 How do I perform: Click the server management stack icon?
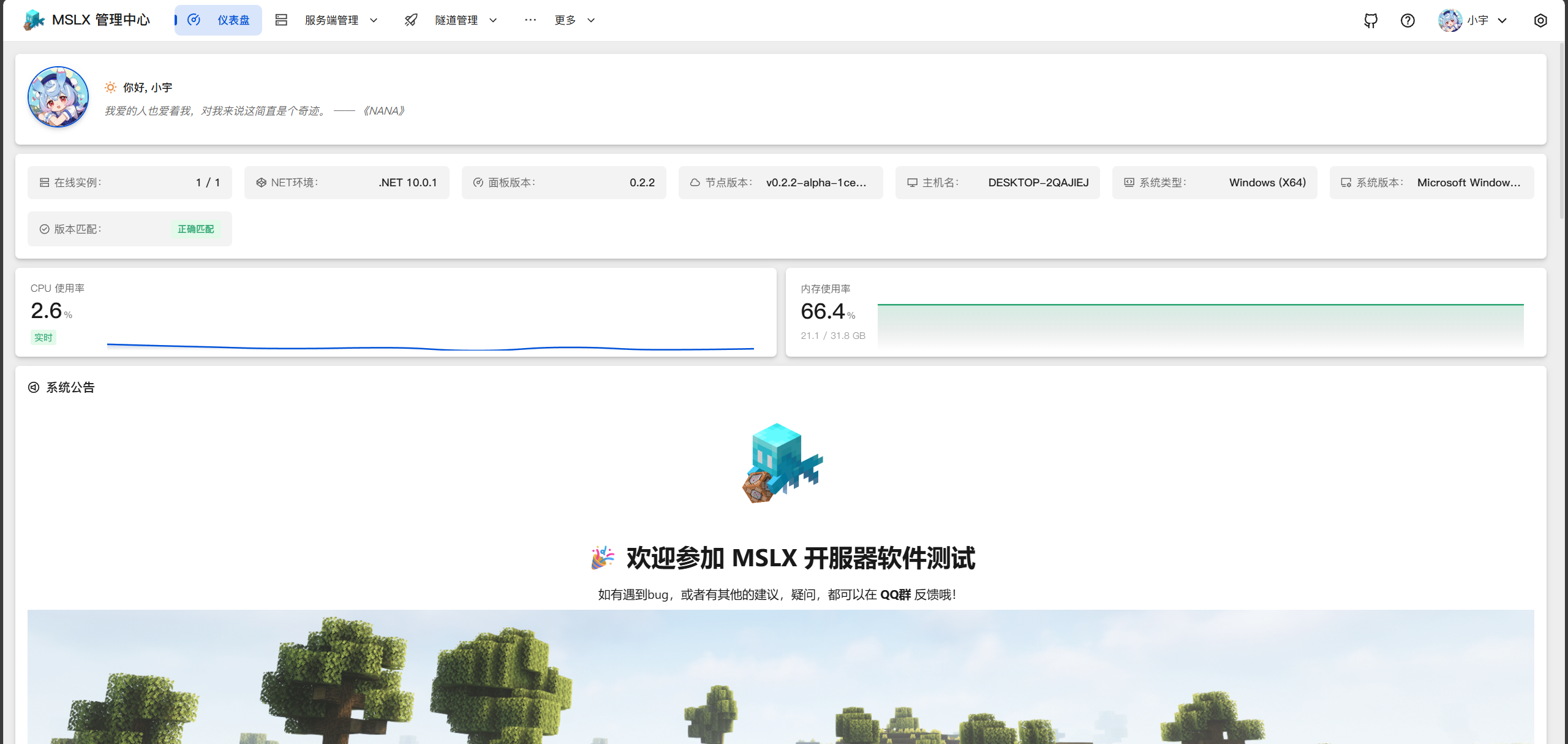point(281,20)
